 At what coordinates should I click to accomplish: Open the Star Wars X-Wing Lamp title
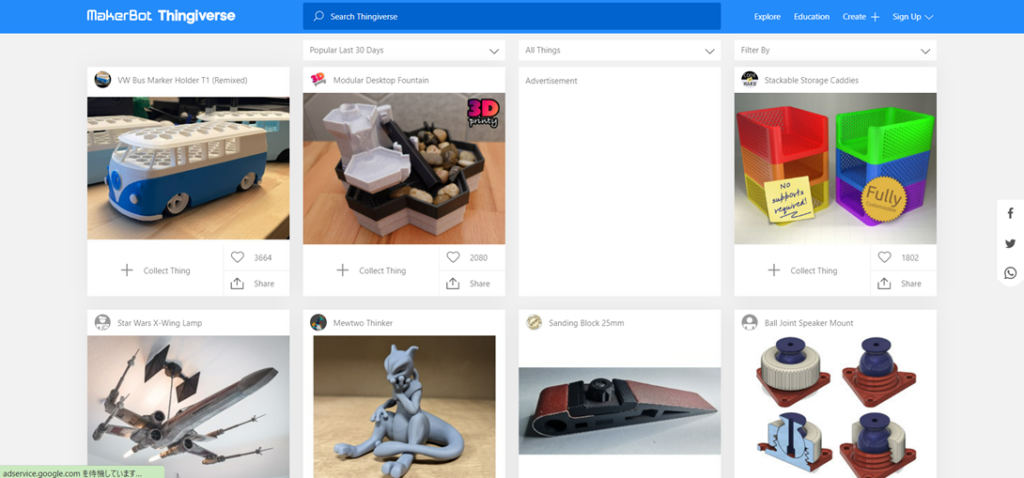pos(159,323)
